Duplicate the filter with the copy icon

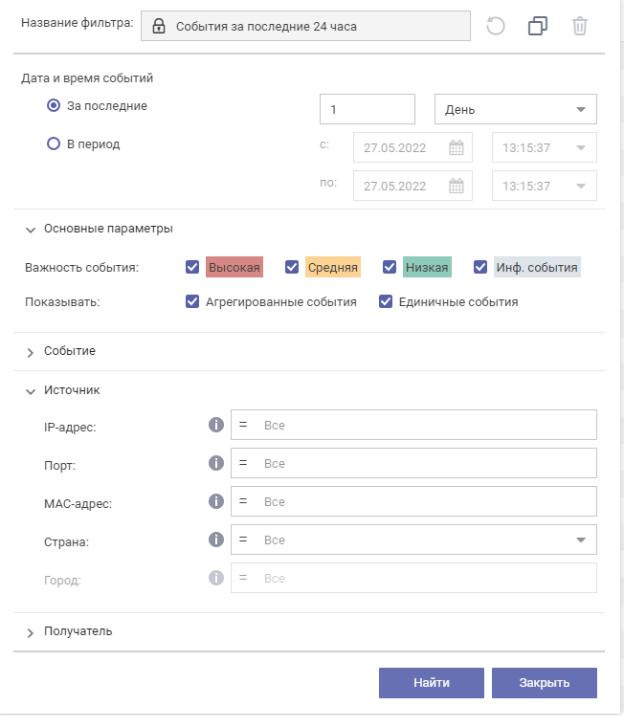[538, 26]
